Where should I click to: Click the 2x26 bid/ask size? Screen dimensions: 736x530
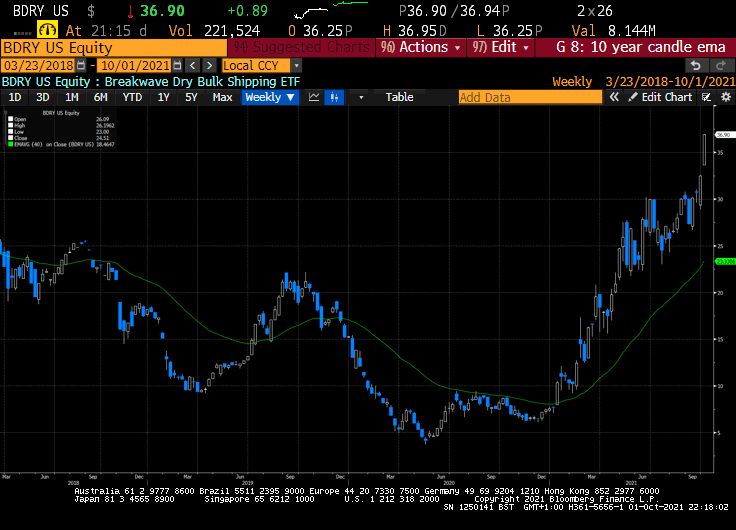pos(595,11)
